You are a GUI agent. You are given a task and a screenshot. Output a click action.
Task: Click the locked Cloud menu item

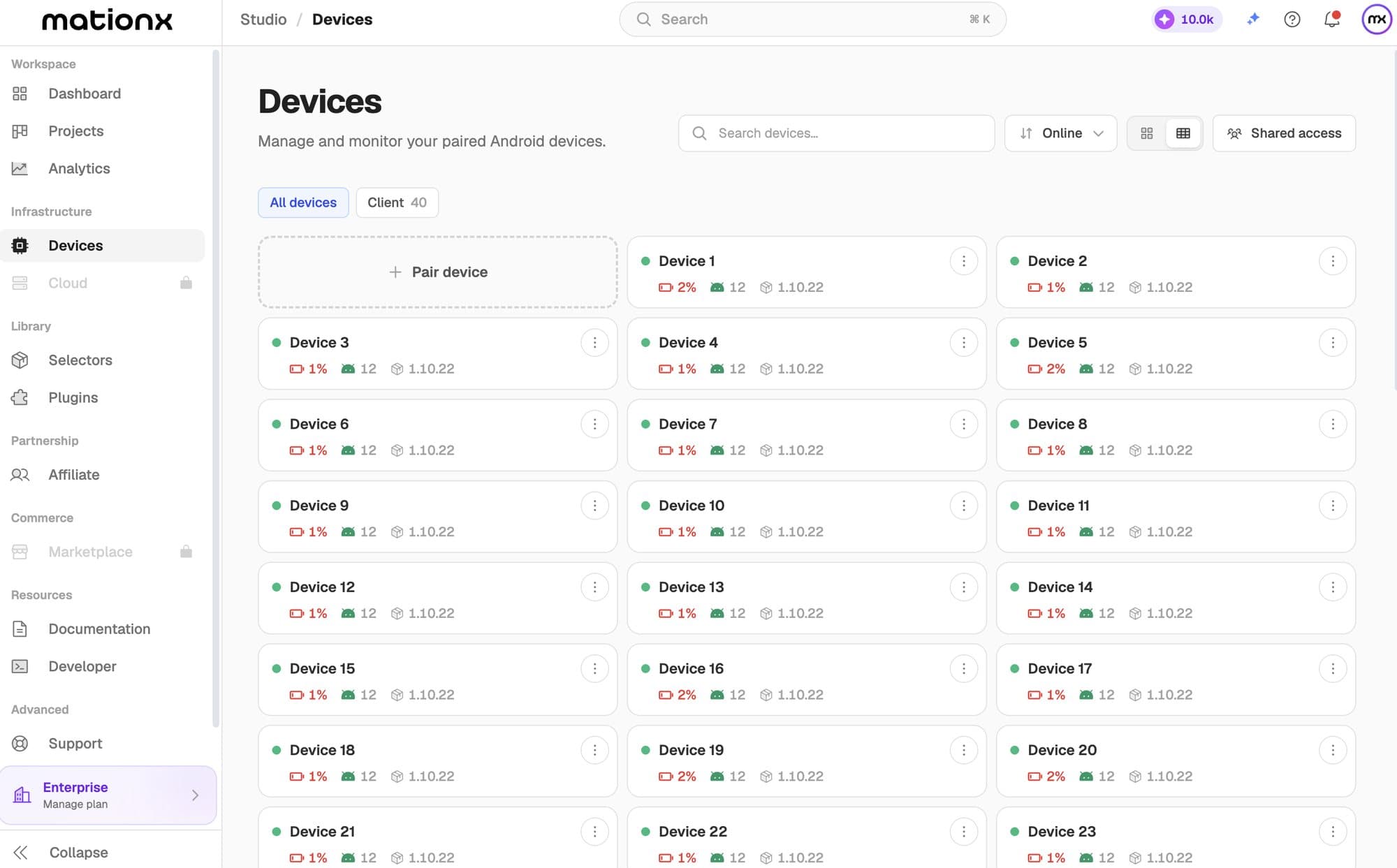[x=103, y=283]
